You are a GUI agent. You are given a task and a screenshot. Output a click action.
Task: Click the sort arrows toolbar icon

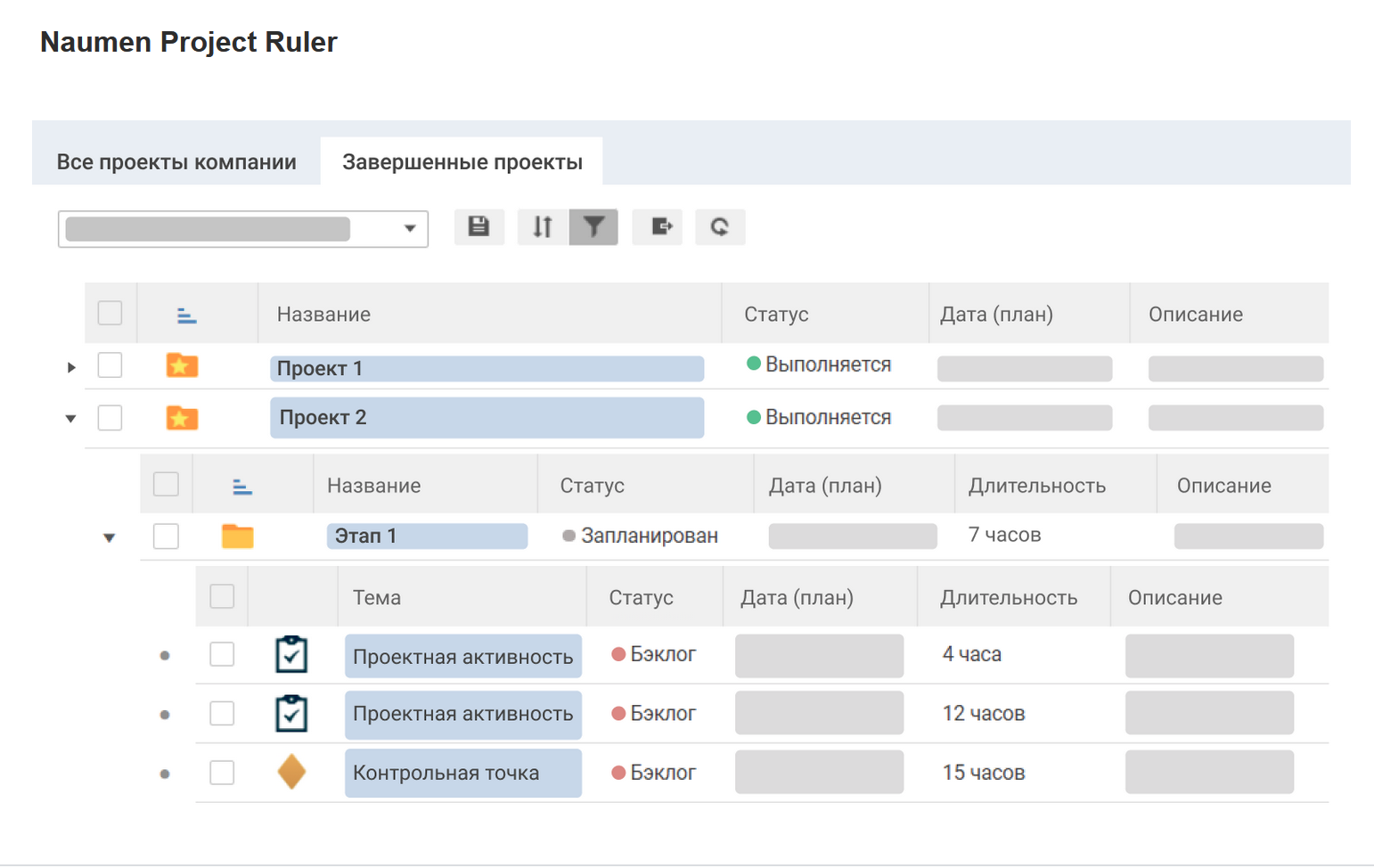pos(543,226)
